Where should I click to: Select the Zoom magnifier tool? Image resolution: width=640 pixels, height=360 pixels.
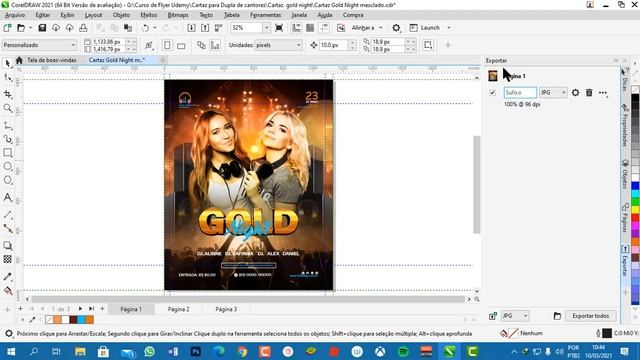pyautogui.click(x=7, y=108)
